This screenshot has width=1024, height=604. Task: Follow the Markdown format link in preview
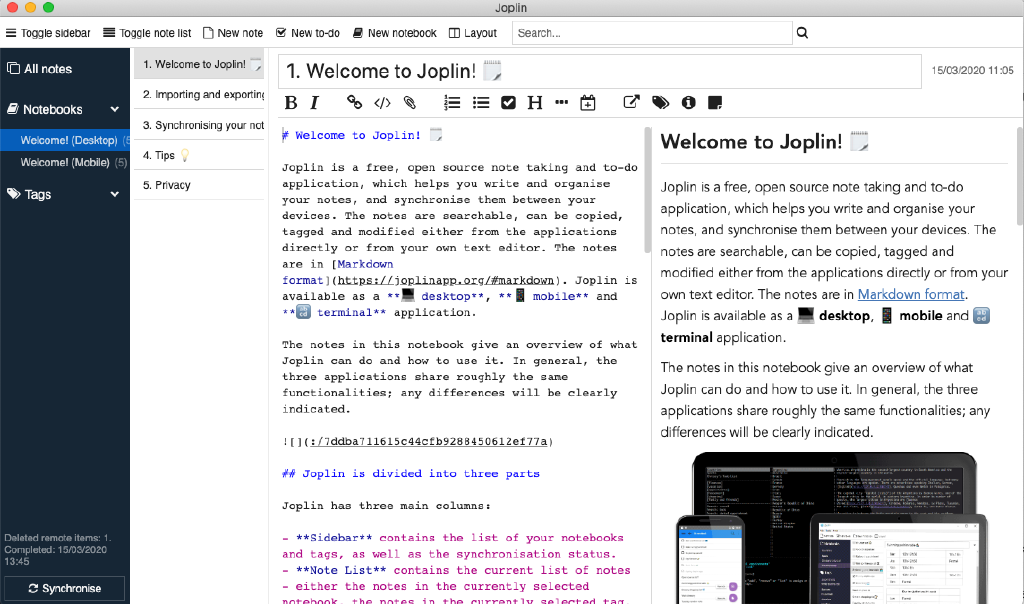(910, 294)
